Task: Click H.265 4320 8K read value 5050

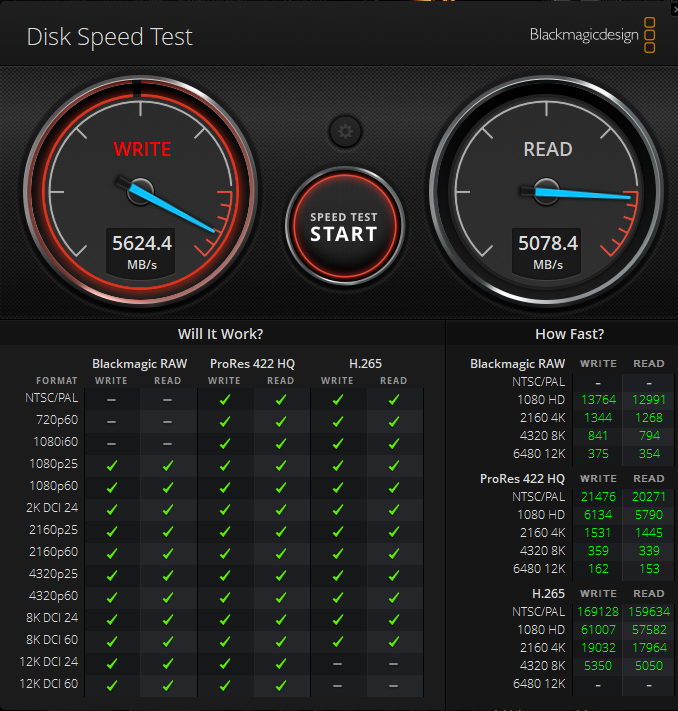Action: point(649,666)
